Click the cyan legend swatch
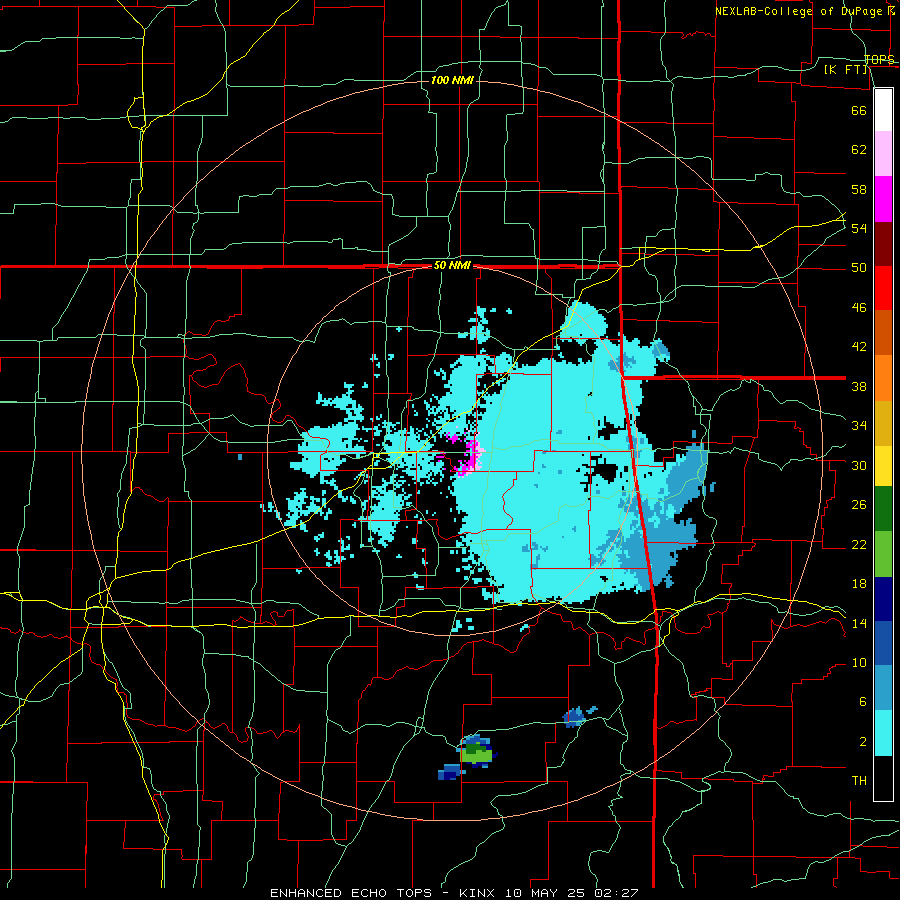Viewport: 900px width, 900px height. [883, 733]
